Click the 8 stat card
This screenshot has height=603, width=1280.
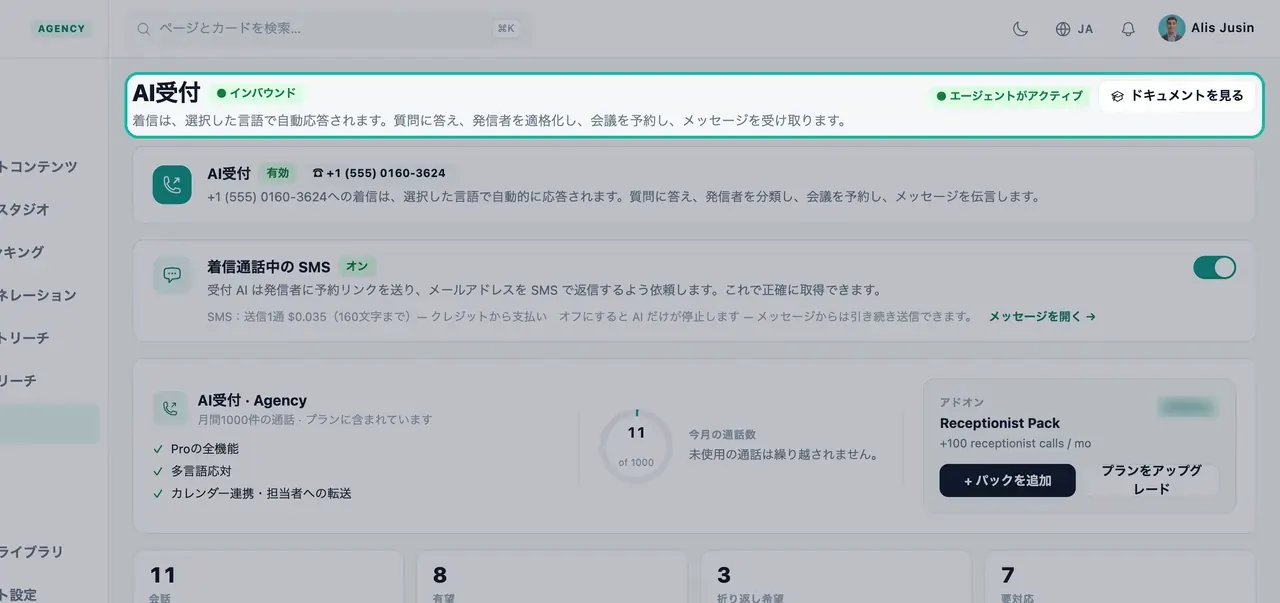click(x=552, y=576)
